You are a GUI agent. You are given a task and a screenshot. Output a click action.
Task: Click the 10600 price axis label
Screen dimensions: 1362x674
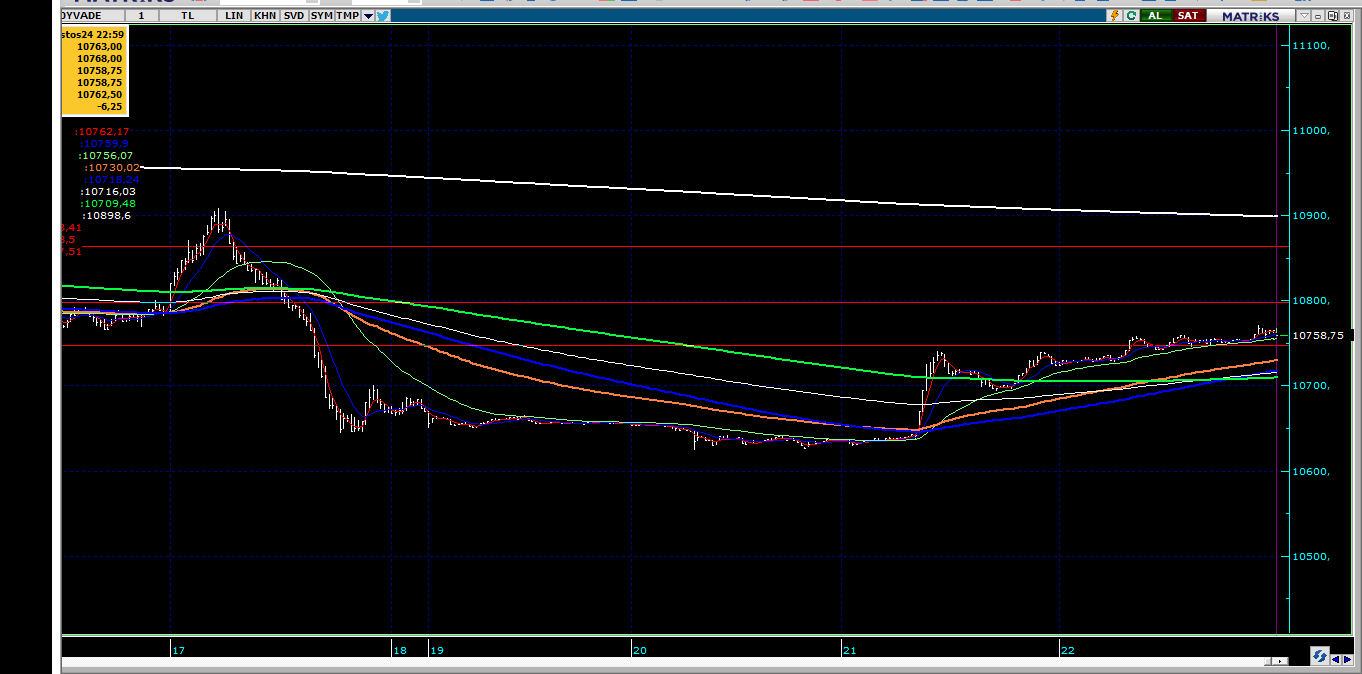click(1311, 472)
